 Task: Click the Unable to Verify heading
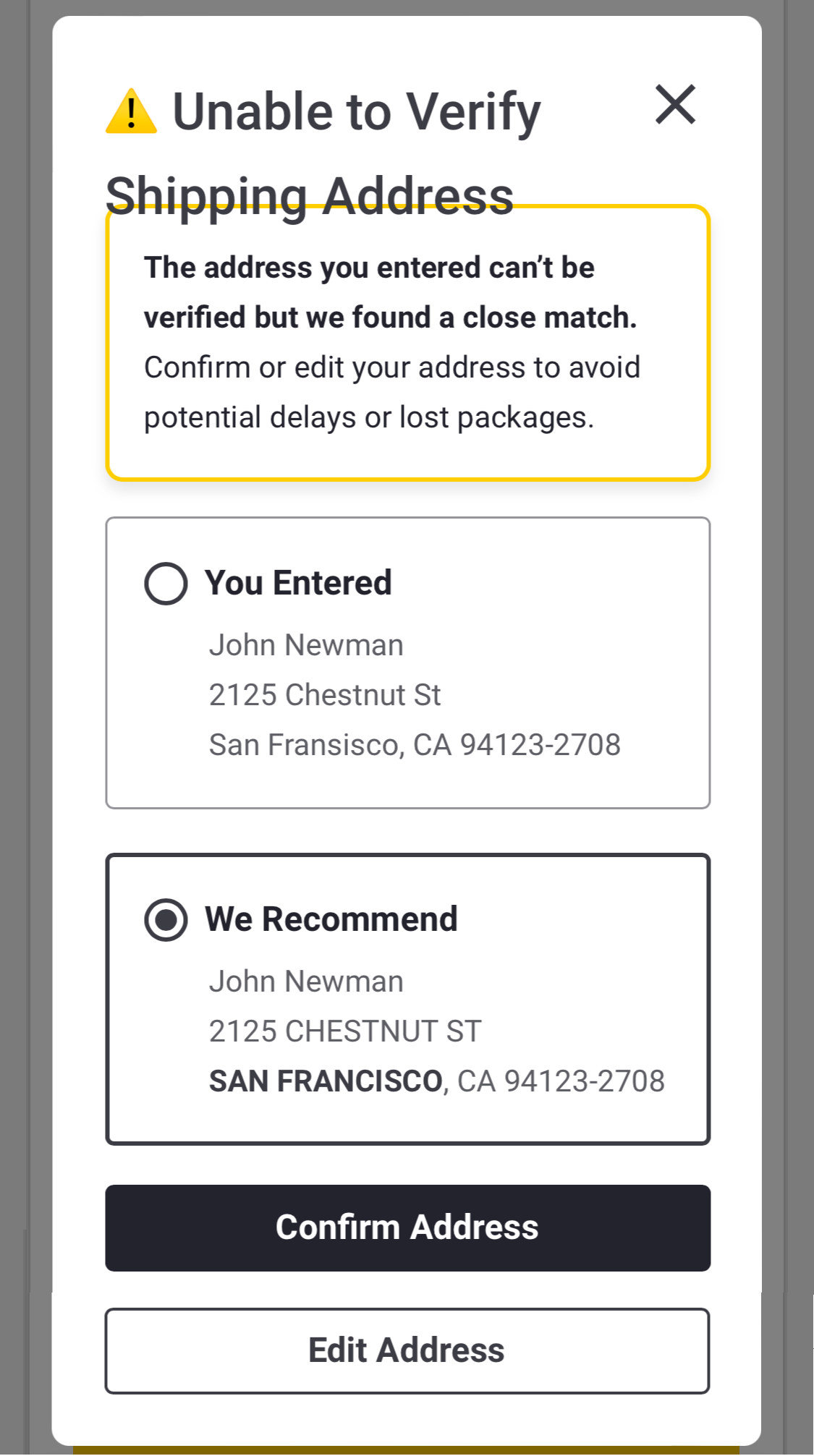click(x=356, y=112)
